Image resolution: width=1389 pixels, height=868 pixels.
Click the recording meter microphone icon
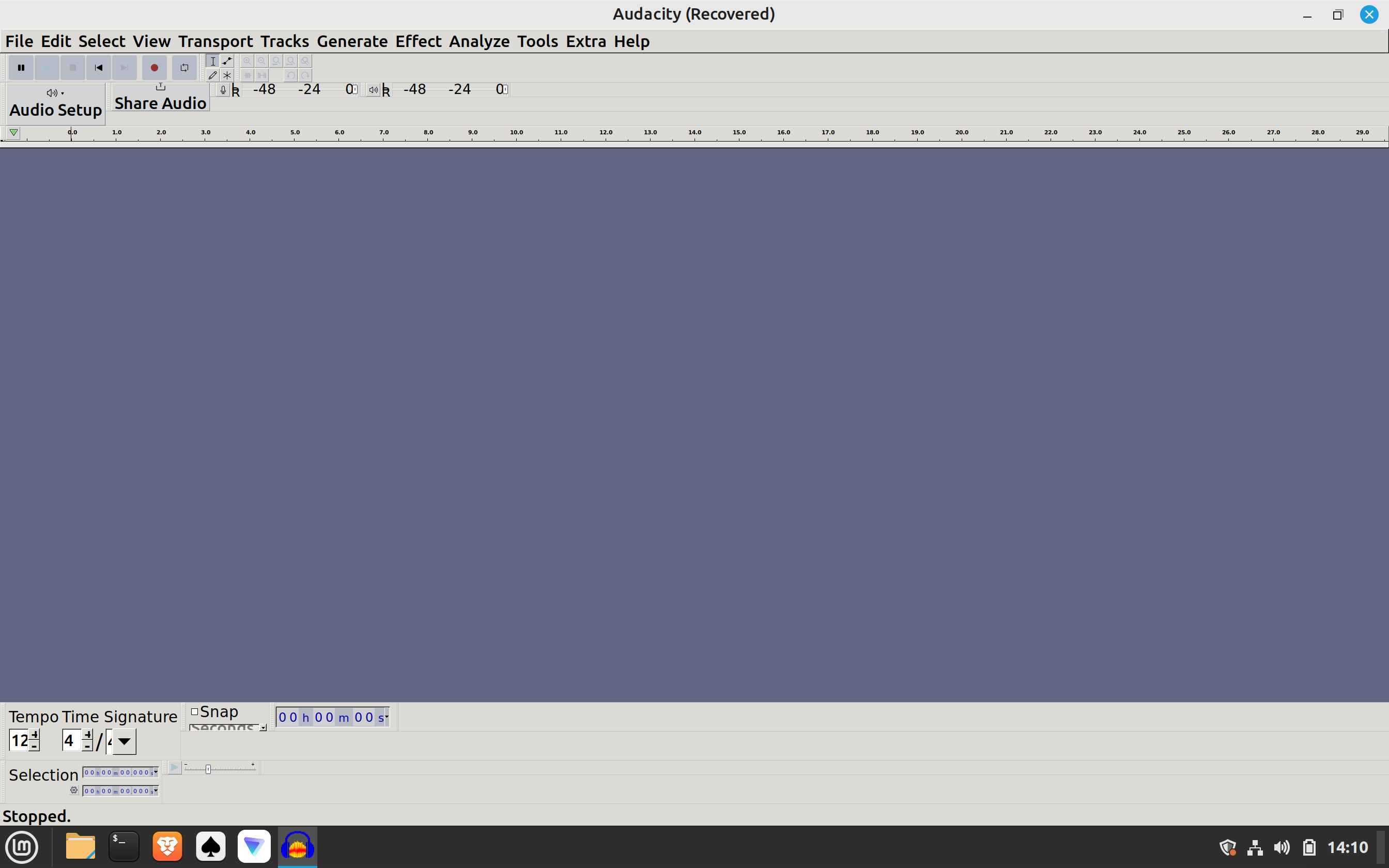(223, 89)
